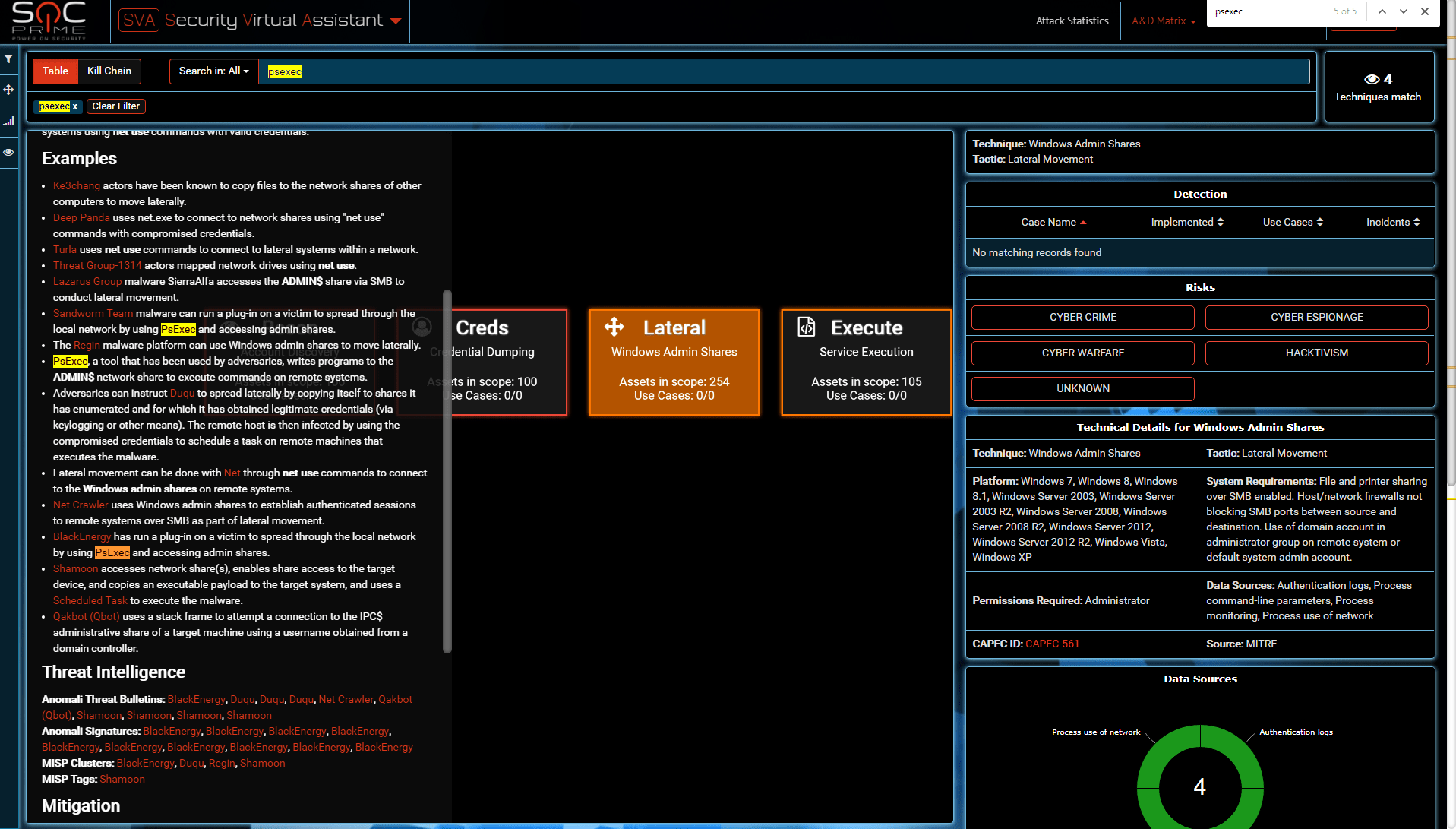This screenshot has width=1456, height=829.
Task: Click the move arrows icon in left sidebar
Action: coord(8,90)
